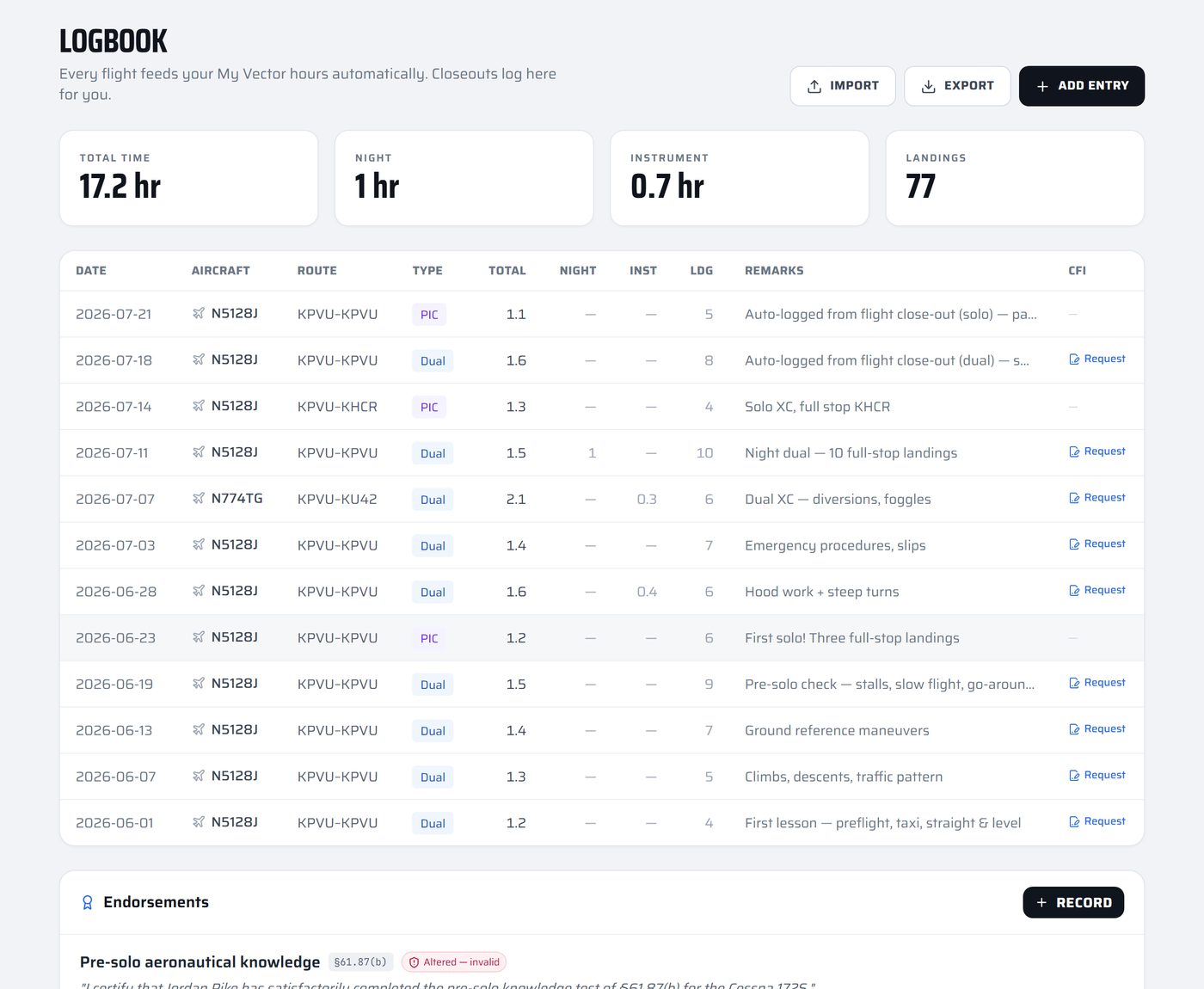Click the TOTAL column header
Image resolution: width=1204 pixels, height=989 pixels.
point(507,271)
